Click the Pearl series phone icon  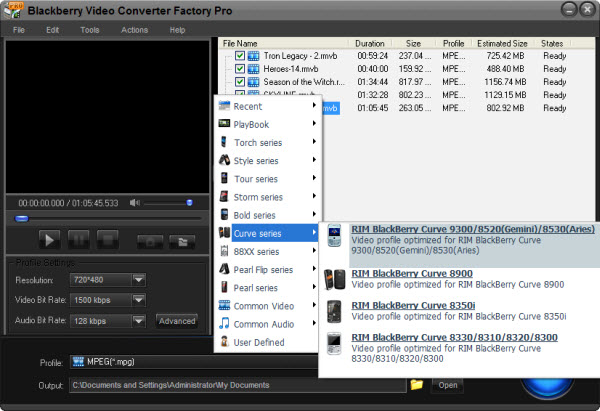(224, 287)
